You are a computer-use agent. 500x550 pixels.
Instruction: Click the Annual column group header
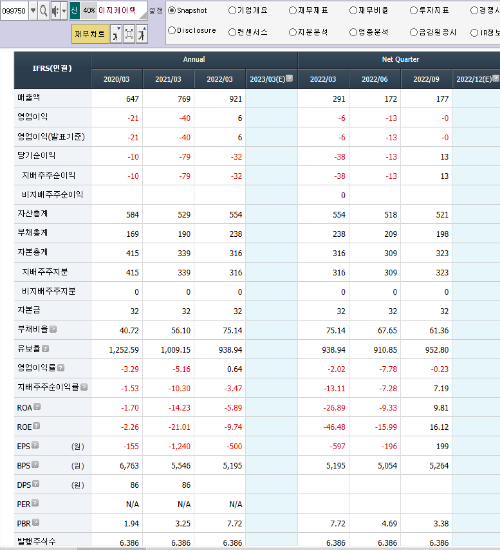pos(194,60)
